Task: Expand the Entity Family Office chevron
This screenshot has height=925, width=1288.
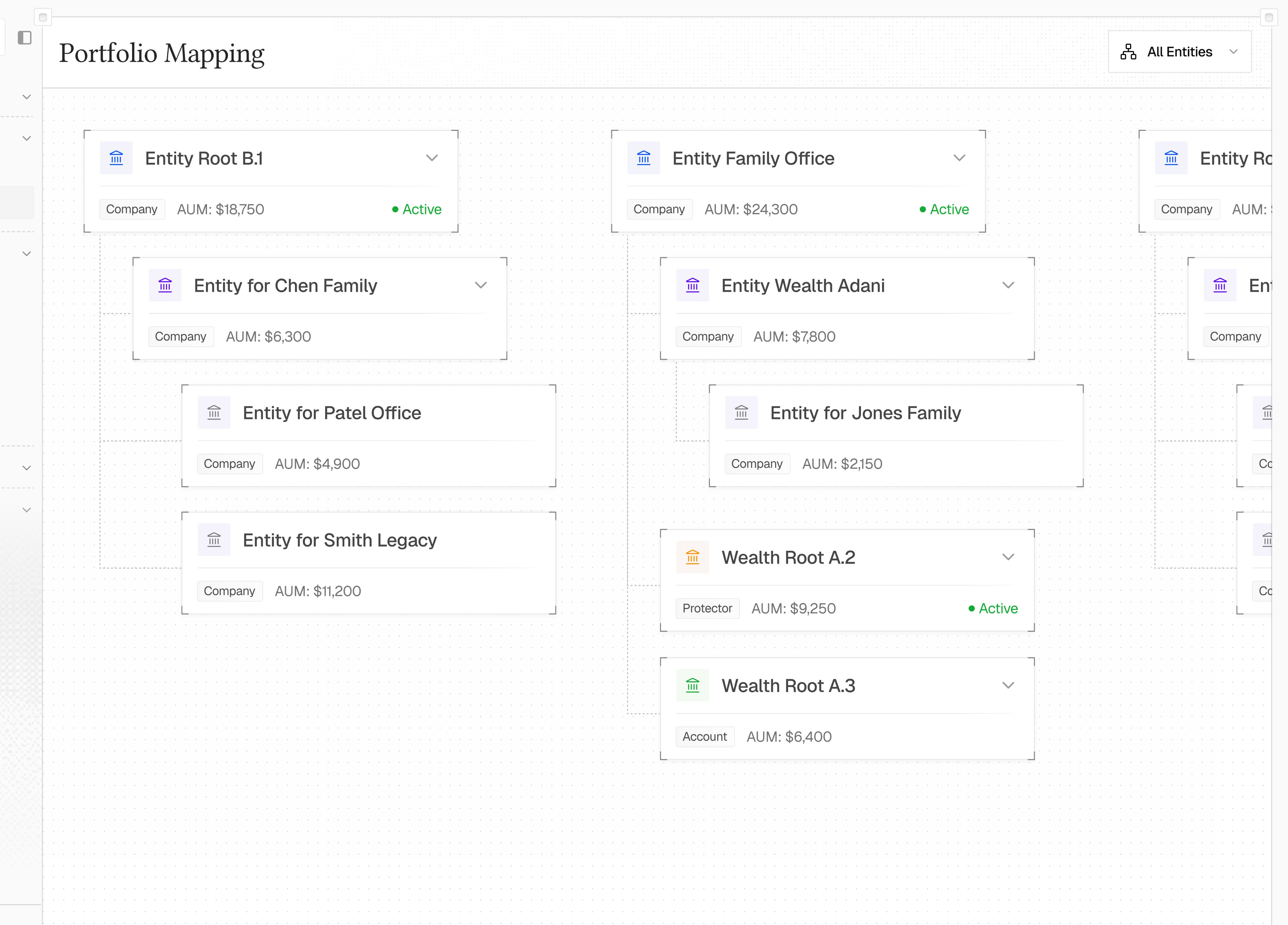Action: tap(959, 158)
